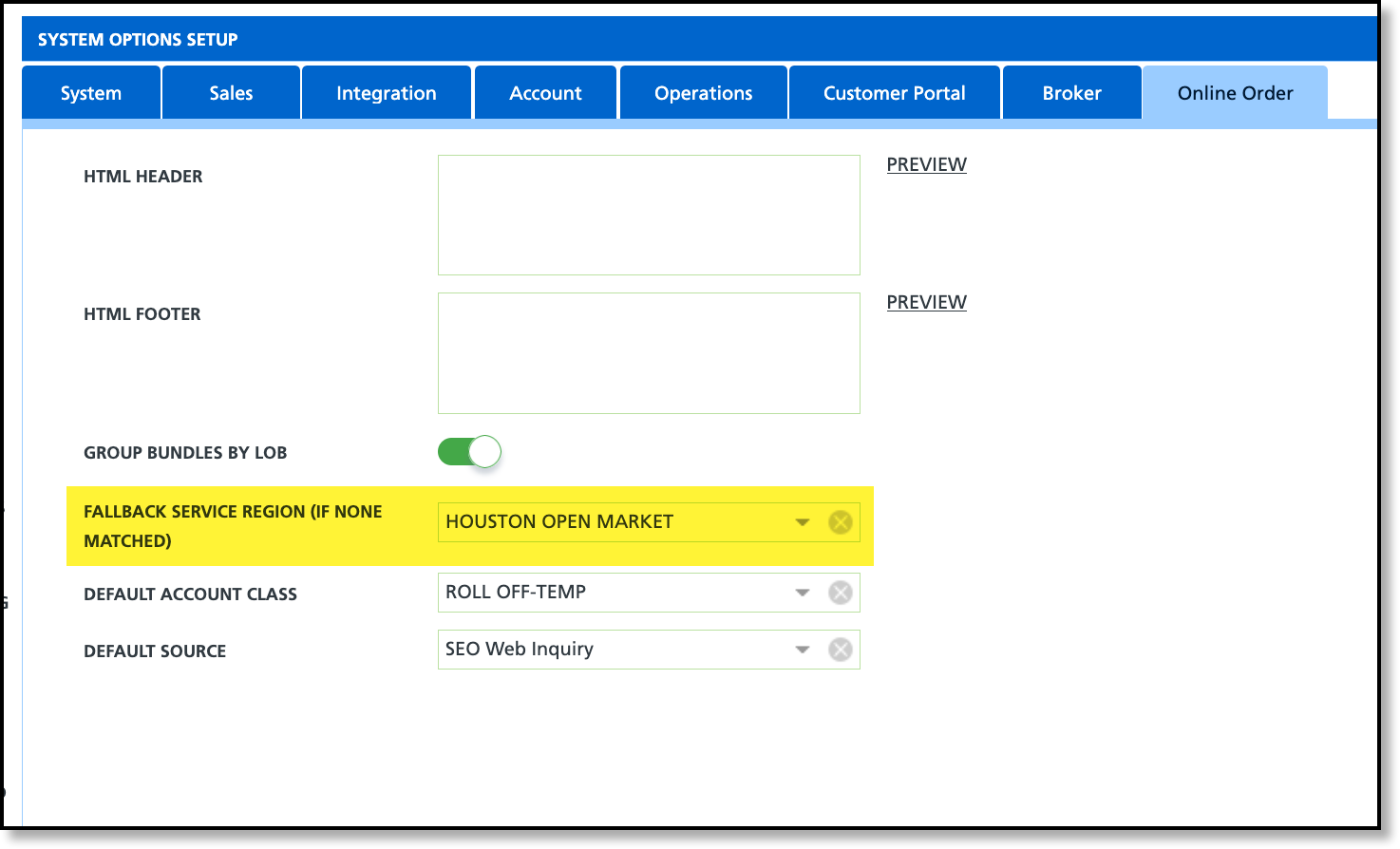Click the Fallback Service Region label

click(x=233, y=526)
